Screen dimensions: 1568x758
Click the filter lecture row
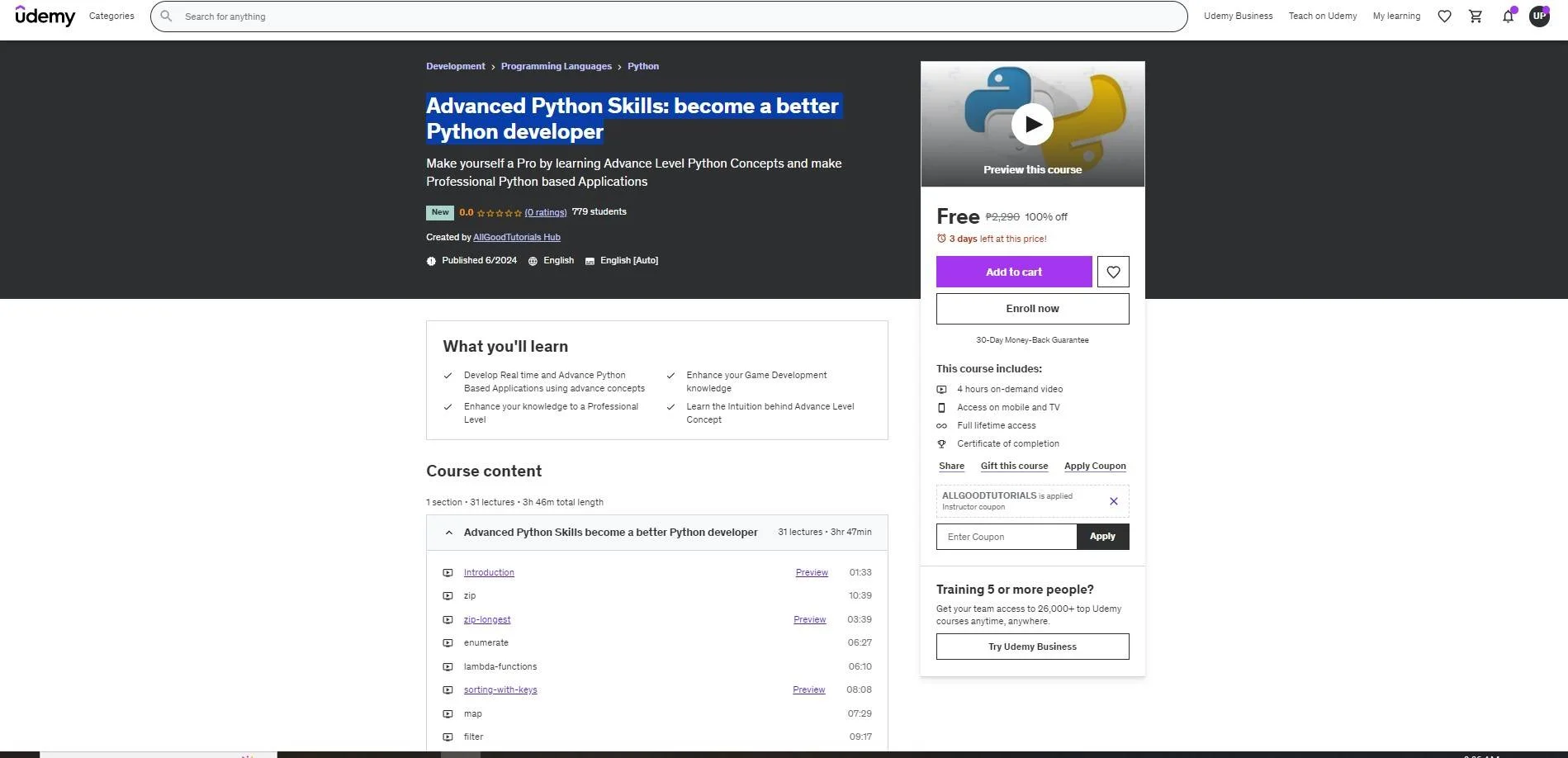pos(656,737)
